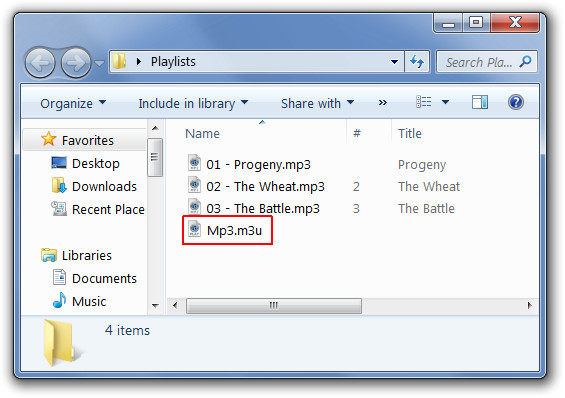This screenshot has width=565, height=398.
Task: Open the view options dropdown arrow
Action: pos(445,102)
